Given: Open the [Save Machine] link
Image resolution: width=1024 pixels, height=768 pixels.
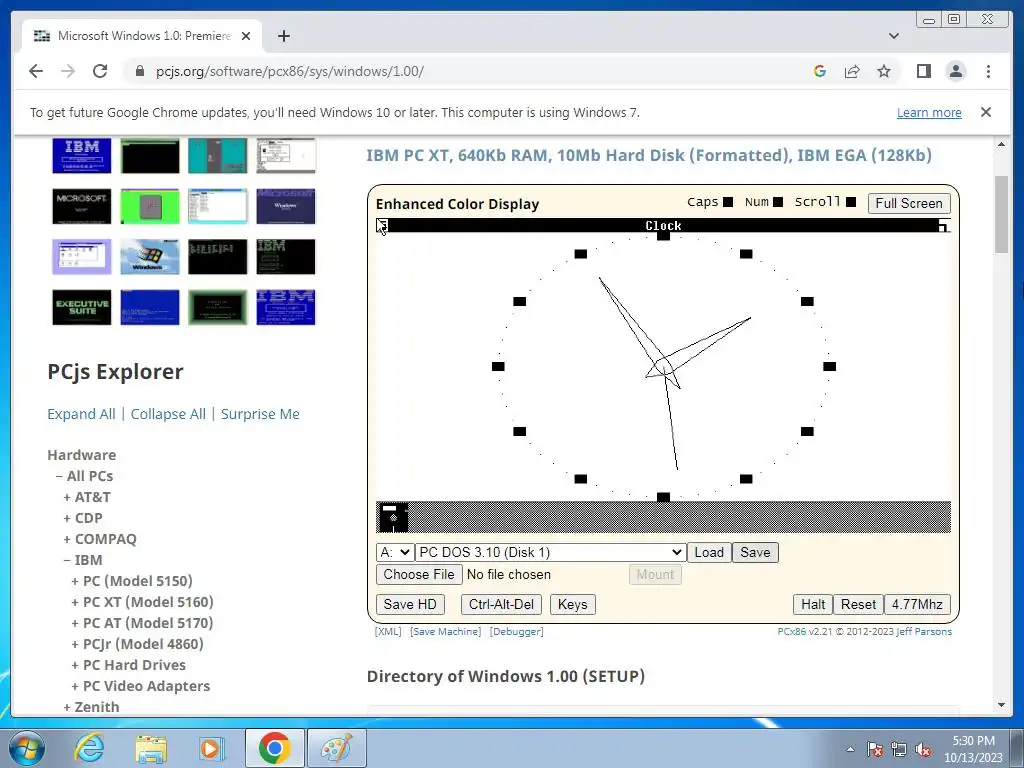Looking at the screenshot, I should 445,632.
